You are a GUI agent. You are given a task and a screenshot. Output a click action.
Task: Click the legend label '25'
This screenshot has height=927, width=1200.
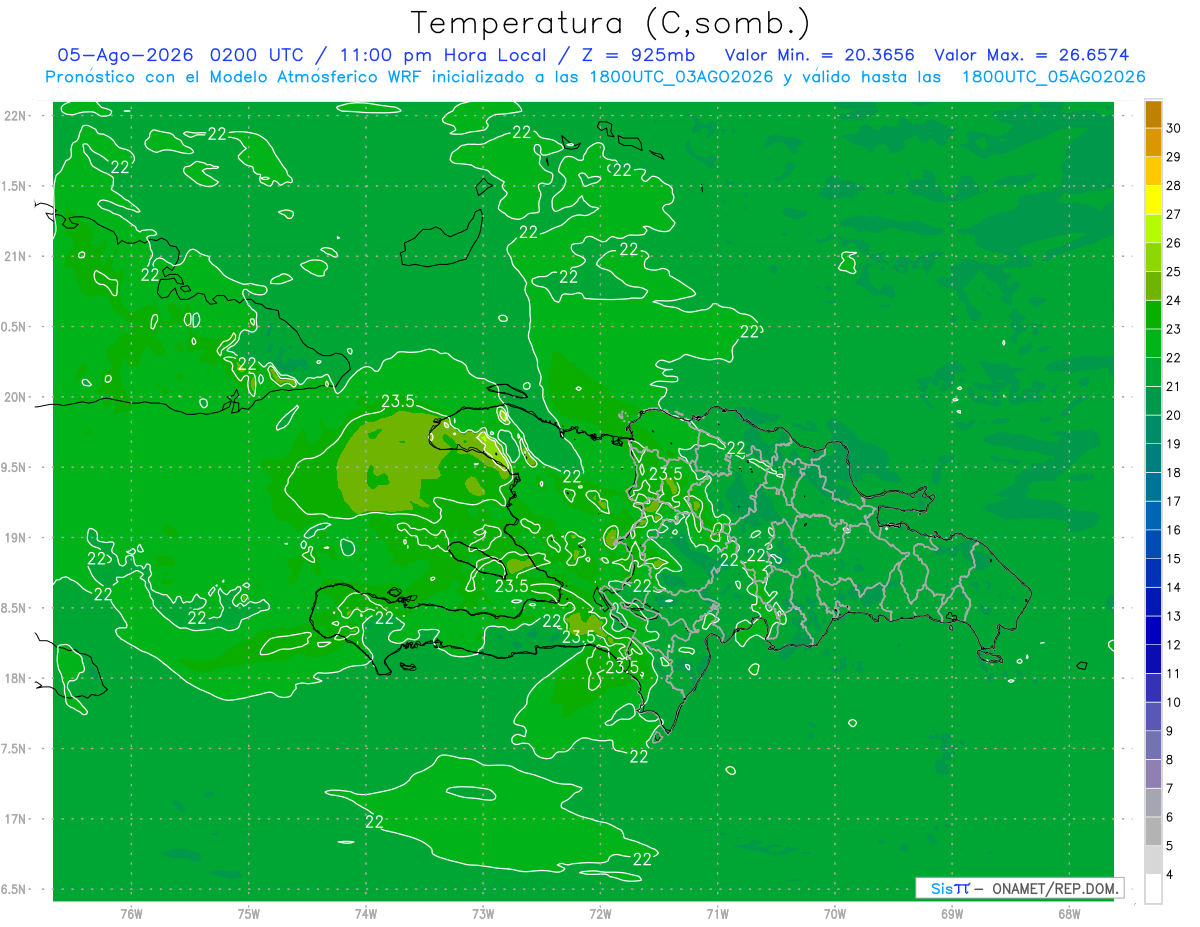pyautogui.click(x=1173, y=272)
